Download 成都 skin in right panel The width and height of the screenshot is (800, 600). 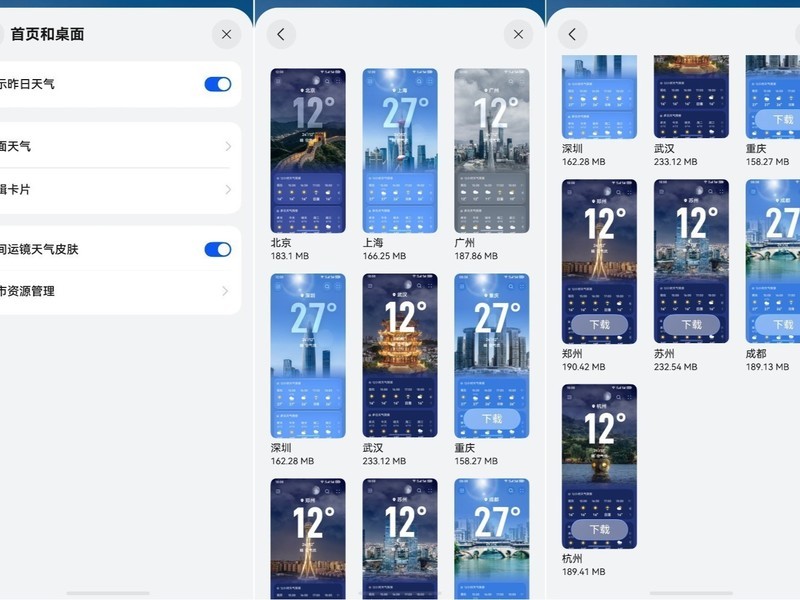780,324
